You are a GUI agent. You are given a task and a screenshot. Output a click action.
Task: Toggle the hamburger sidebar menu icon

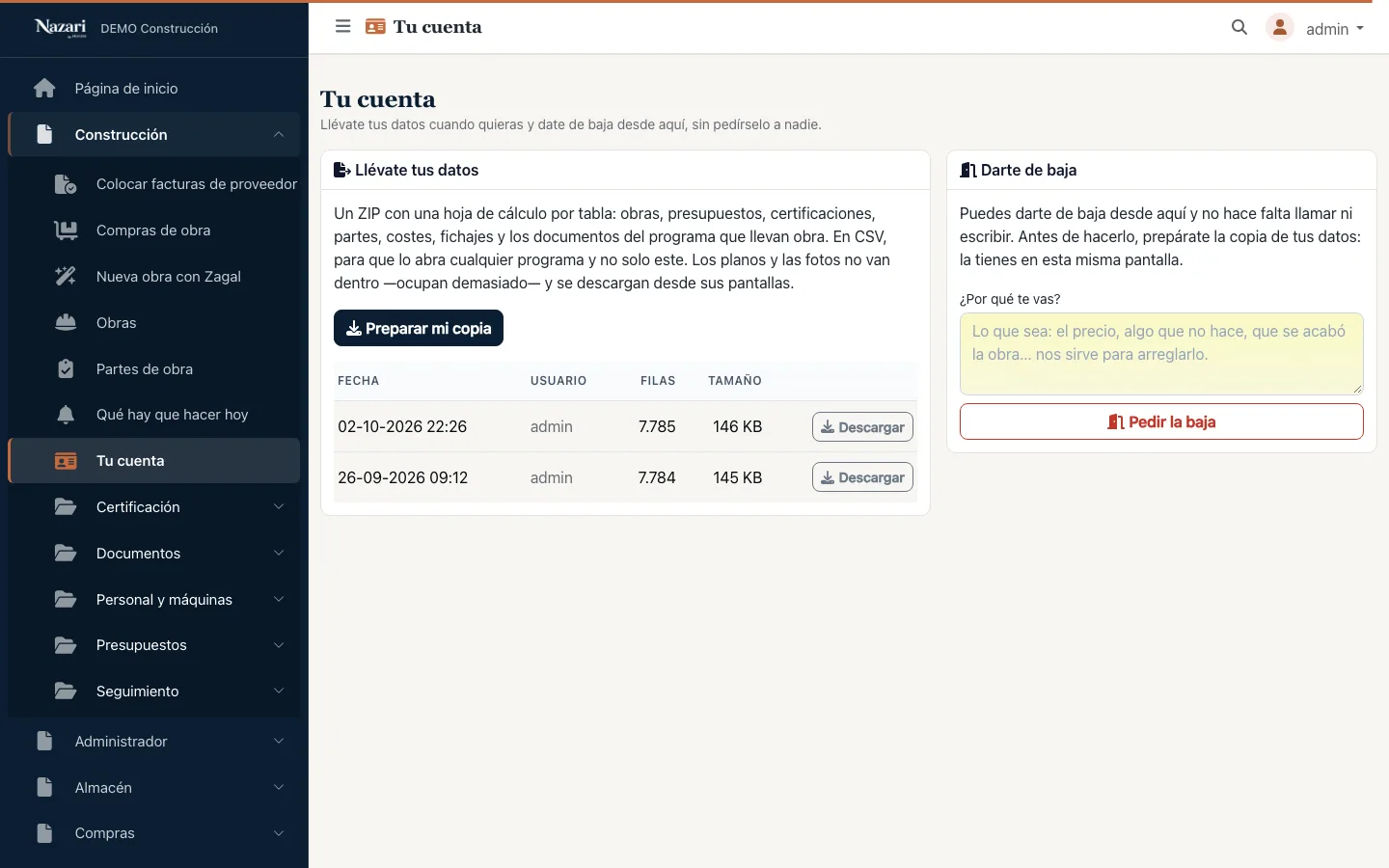(x=342, y=27)
